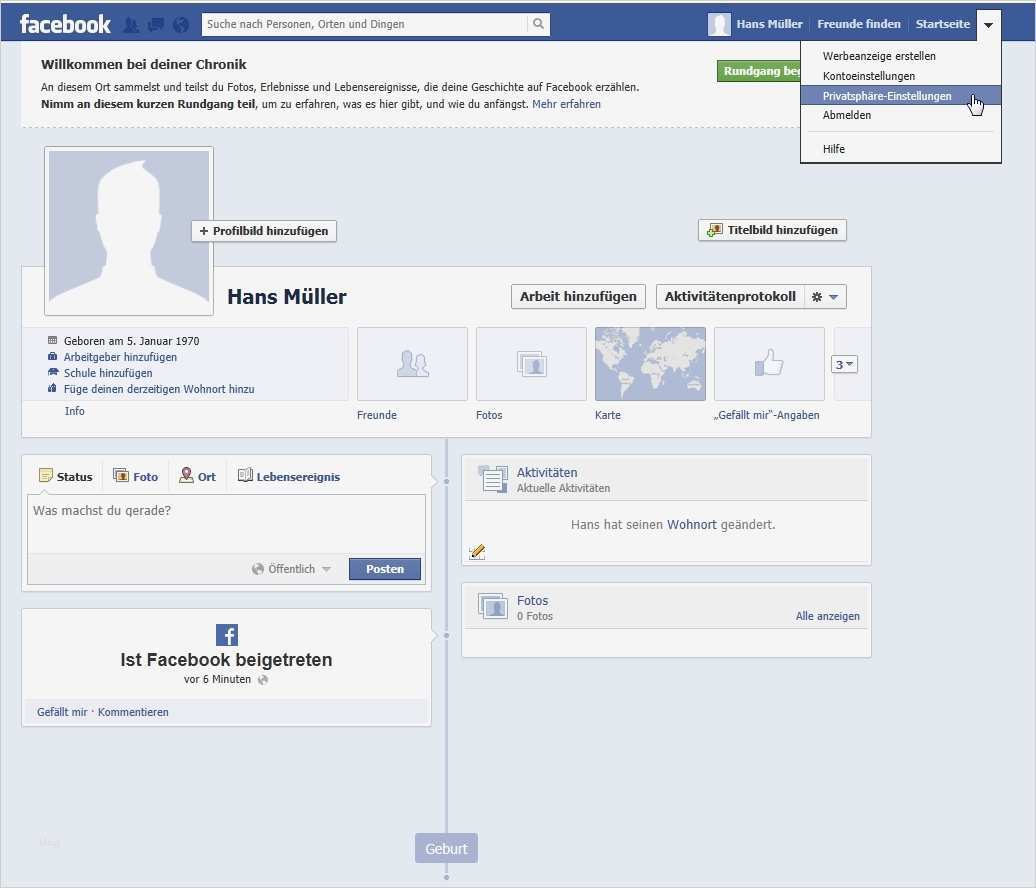Click the Was machst du gerade? text box
1036x888 pixels.
tap(226, 524)
